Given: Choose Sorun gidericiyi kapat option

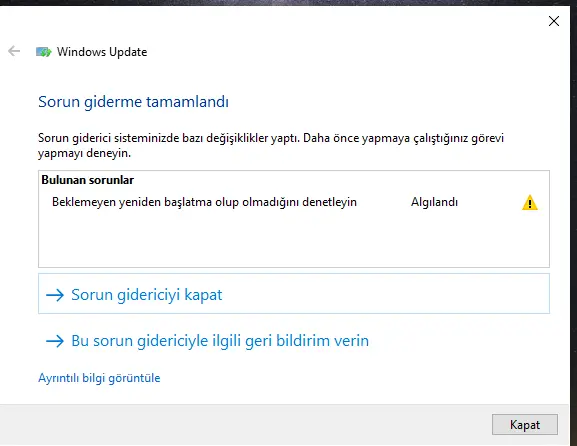Looking at the screenshot, I should click(x=294, y=294).
